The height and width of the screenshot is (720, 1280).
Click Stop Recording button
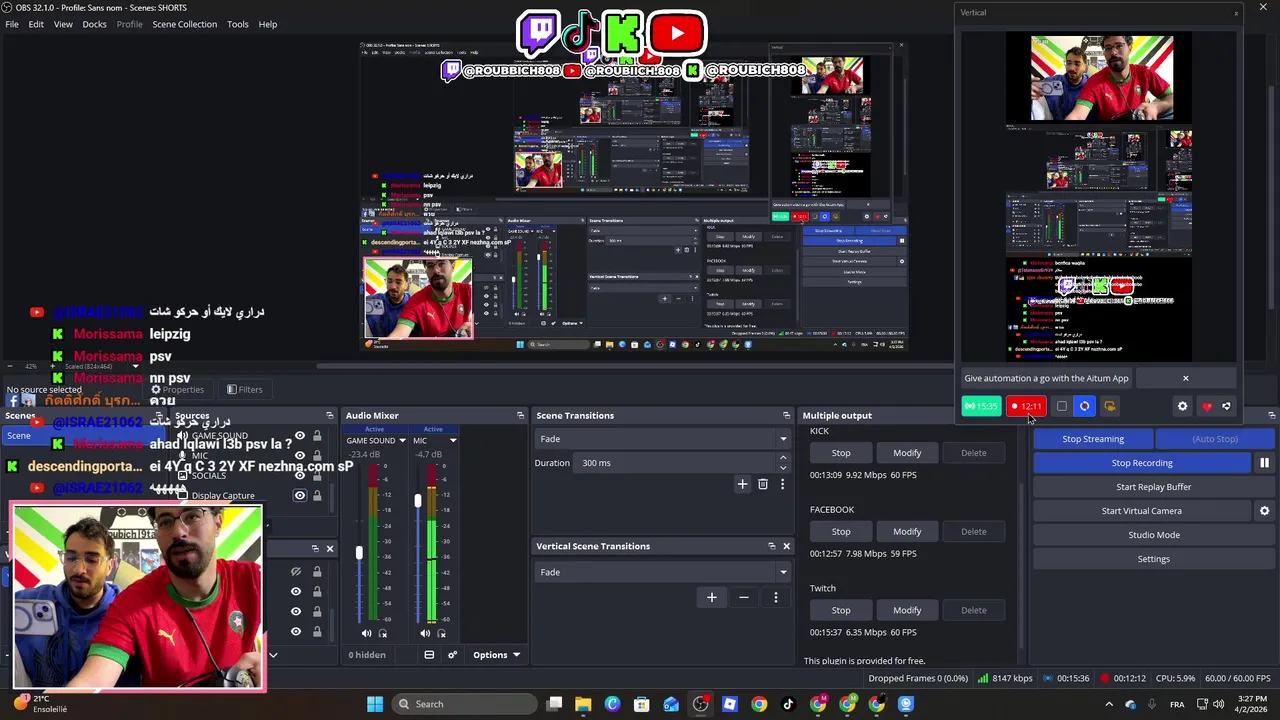tap(1142, 463)
